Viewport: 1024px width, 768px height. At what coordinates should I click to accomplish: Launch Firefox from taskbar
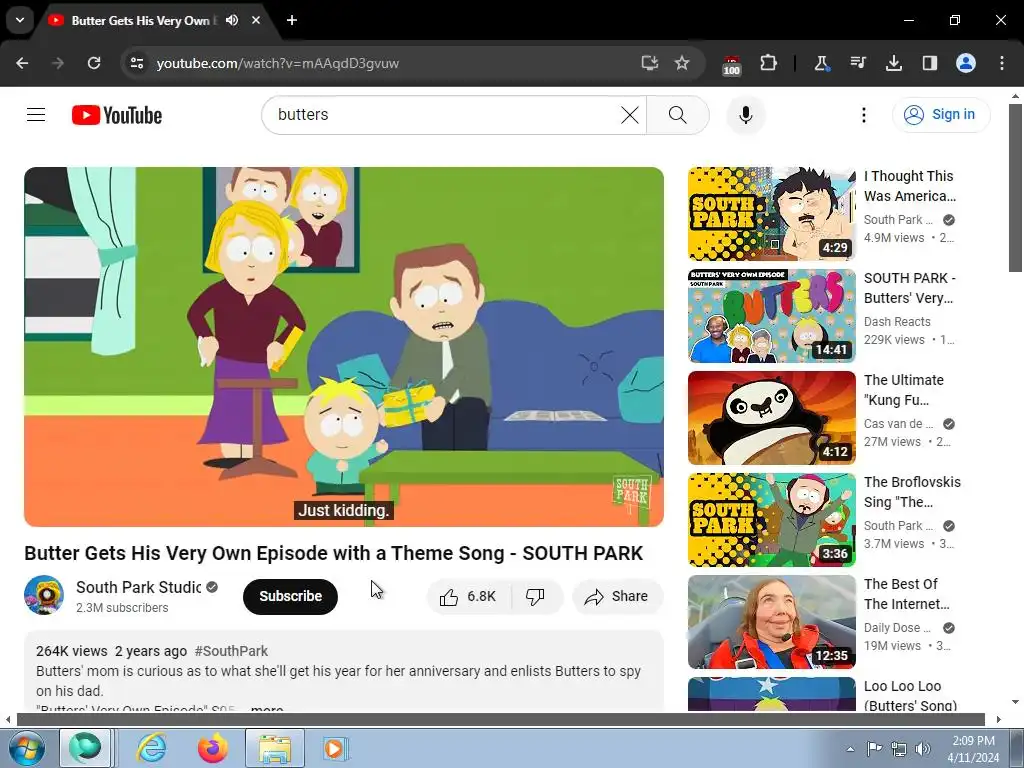click(212, 748)
